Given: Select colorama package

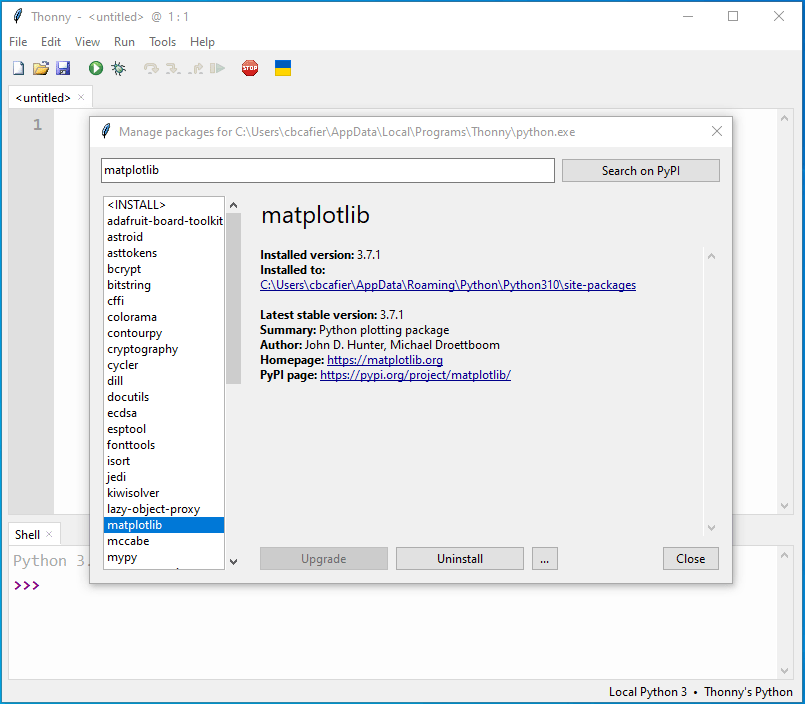Looking at the screenshot, I should pyautogui.click(x=164, y=317).
